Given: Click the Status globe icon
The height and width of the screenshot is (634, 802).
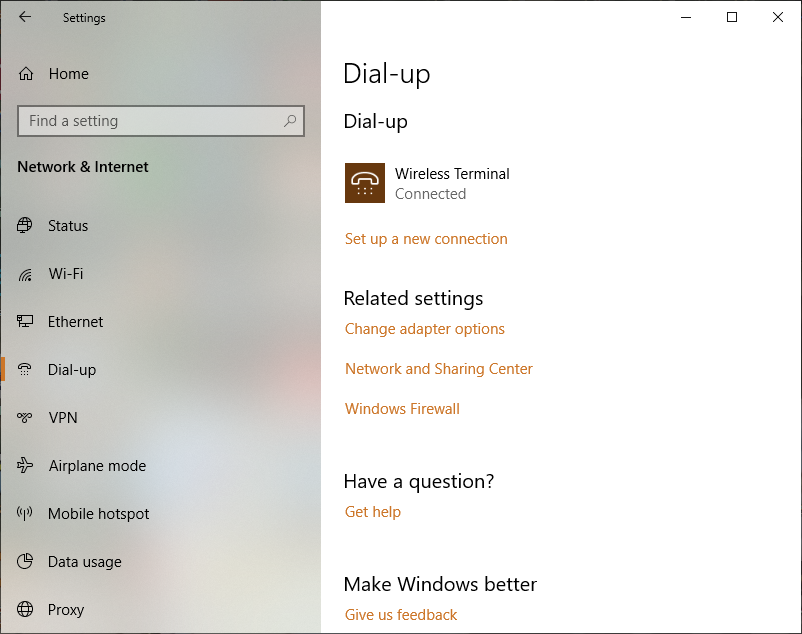Looking at the screenshot, I should tap(25, 225).
